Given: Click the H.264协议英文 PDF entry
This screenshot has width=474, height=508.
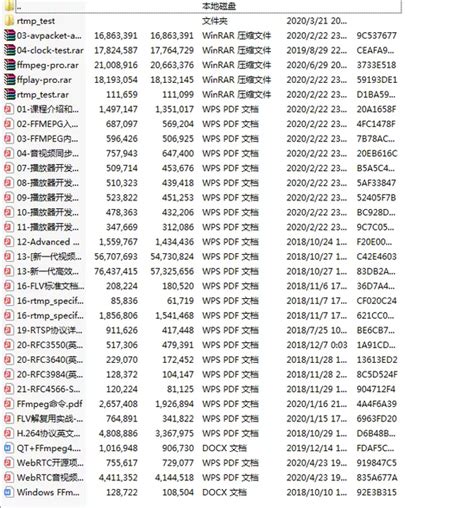Looking at the screenshot, I should click(x=48, y=433).
